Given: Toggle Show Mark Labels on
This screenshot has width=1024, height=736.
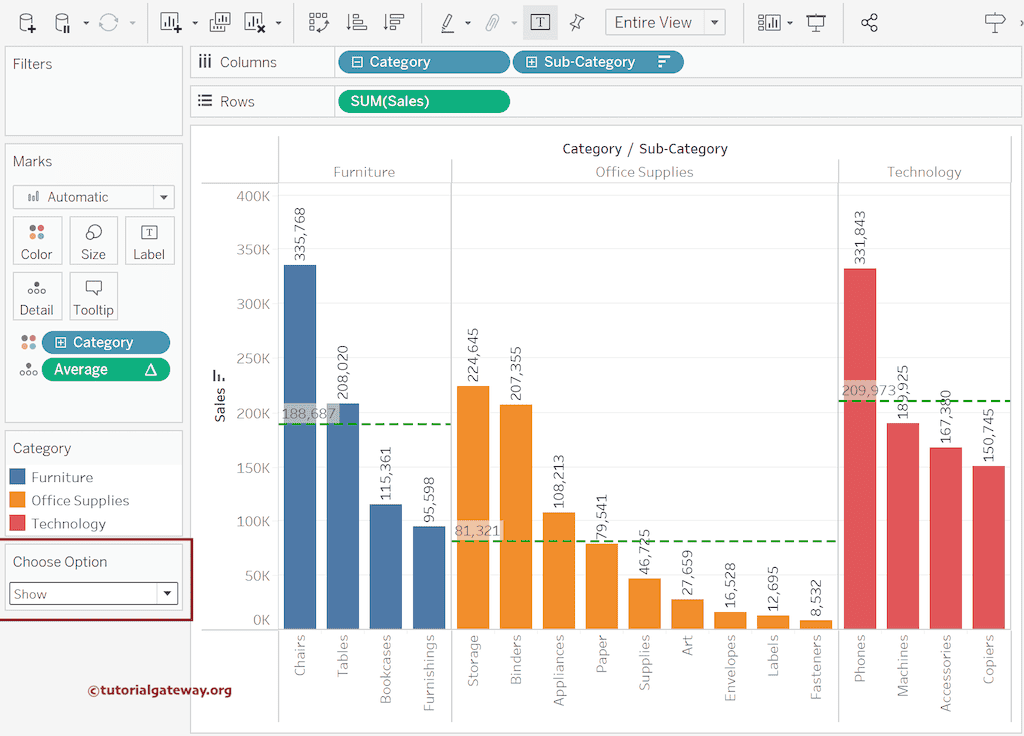Looking at the screenshot, I should [x=540, y=21].
